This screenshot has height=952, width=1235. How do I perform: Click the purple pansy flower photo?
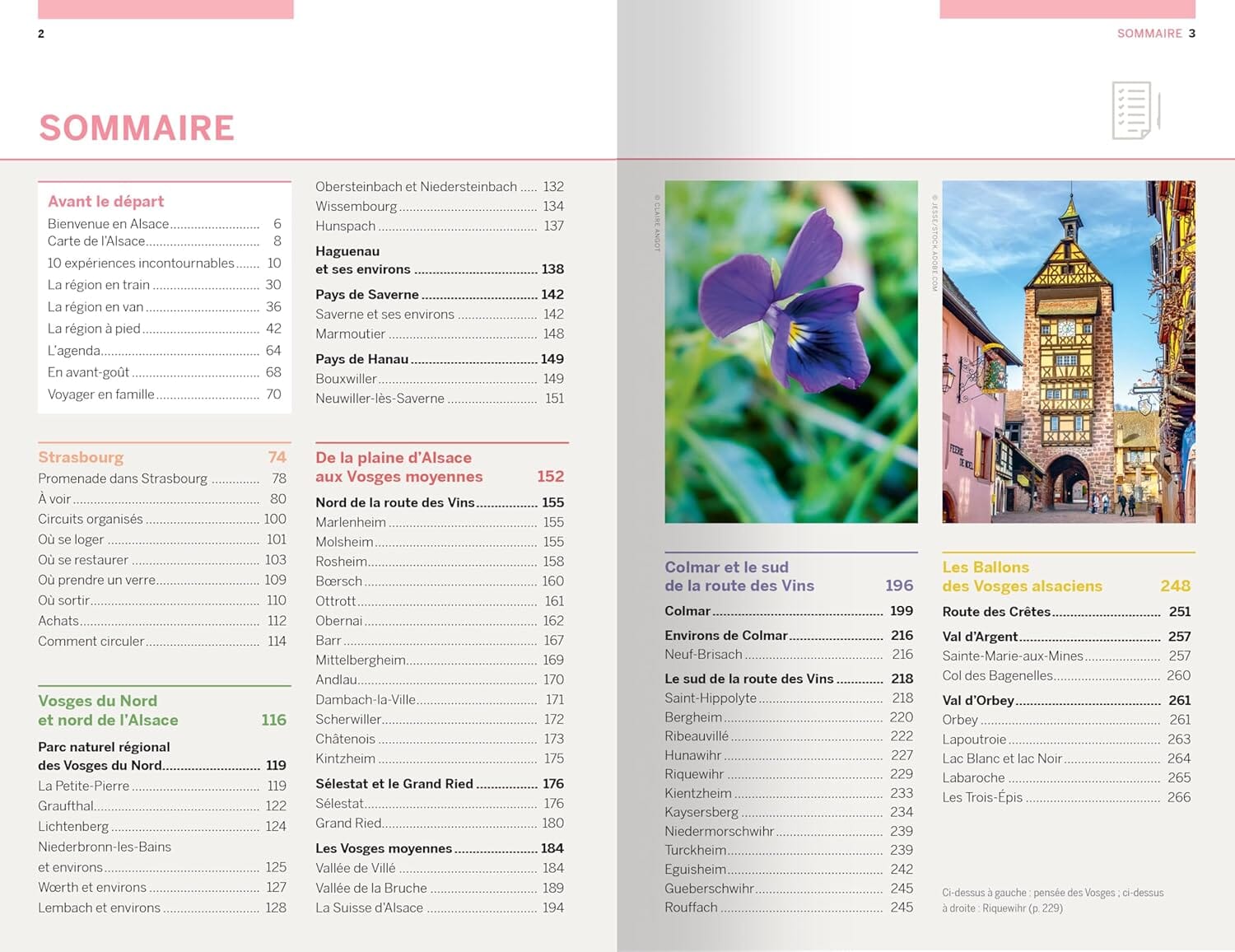(790, 350)
